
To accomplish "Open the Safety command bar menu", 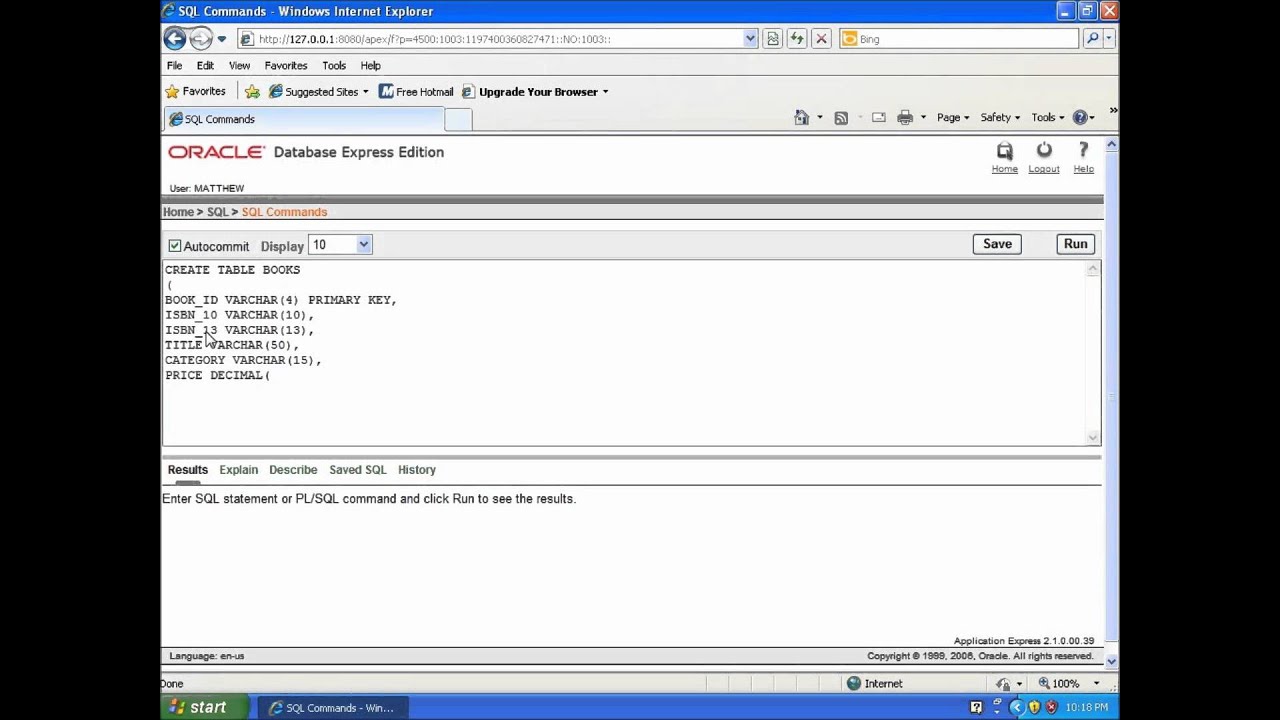I will point(1000,117).
